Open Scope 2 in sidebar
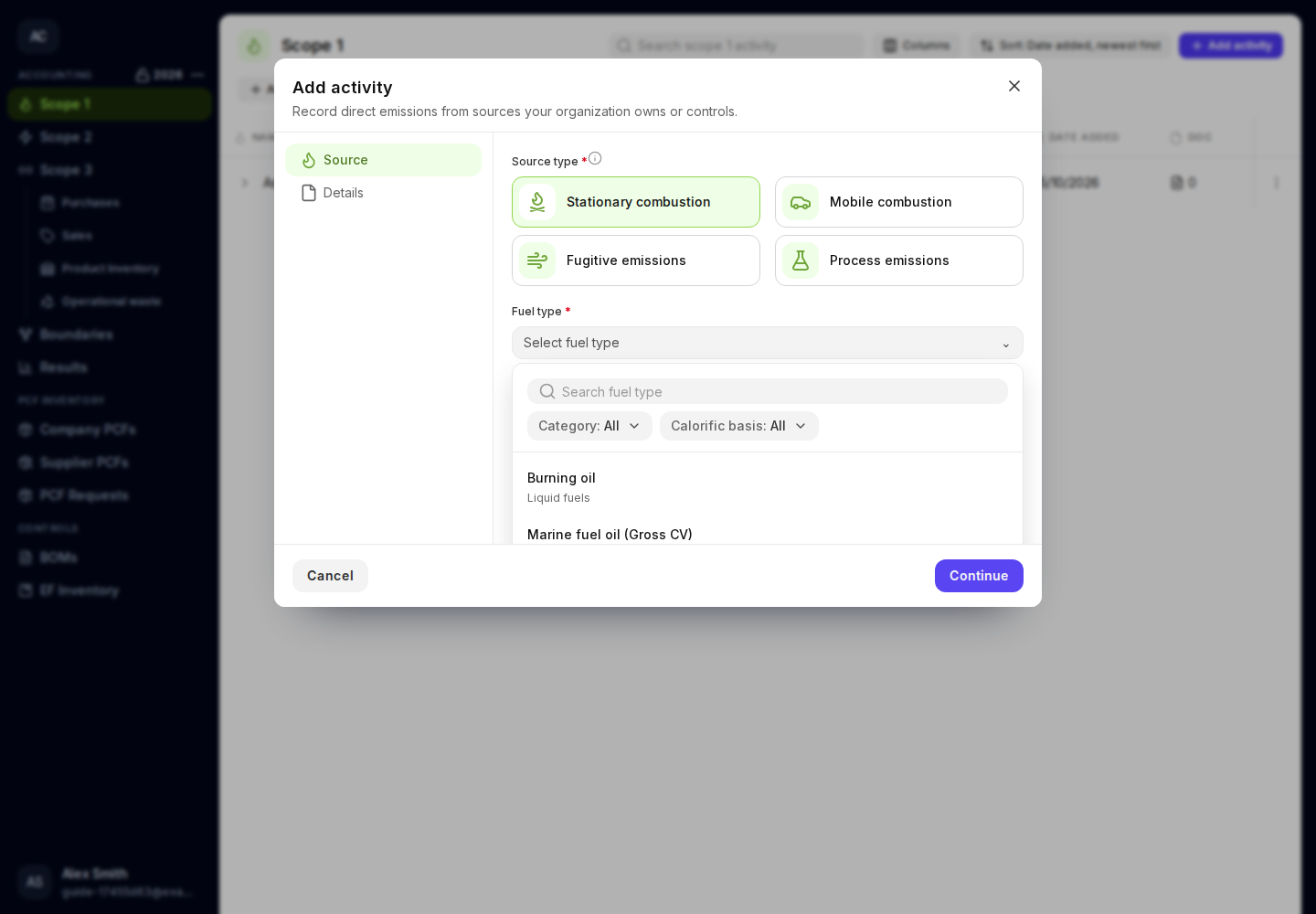The height and width of the screenshot is (914, 1316). (110, 137)
